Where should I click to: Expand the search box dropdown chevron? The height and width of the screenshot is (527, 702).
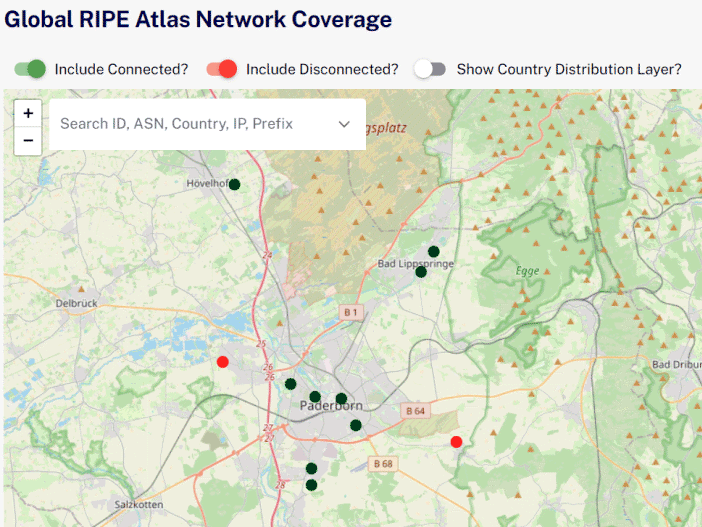[x=344, y=124]
